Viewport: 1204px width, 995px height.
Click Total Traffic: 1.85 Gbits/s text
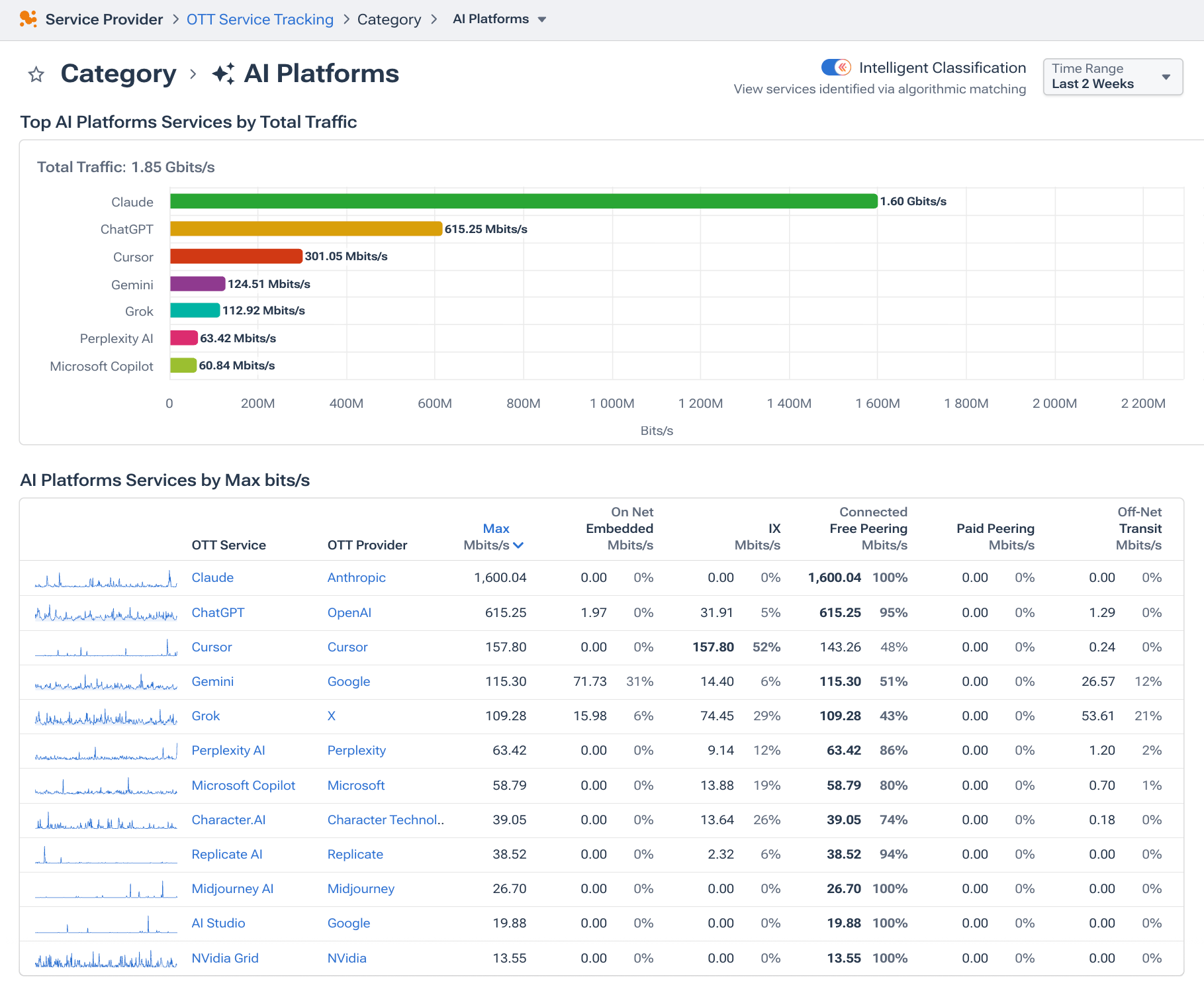[126, 167]
